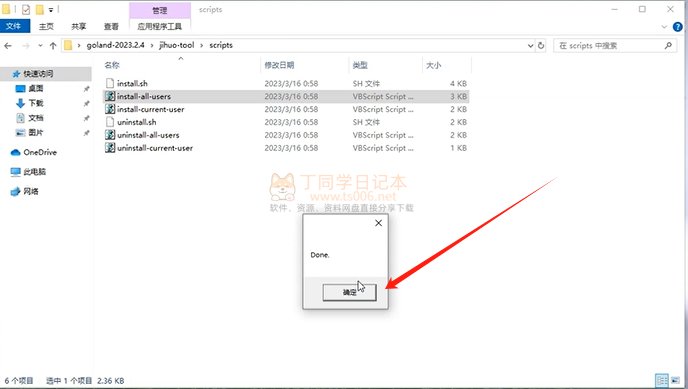Image resolution: width=688 pixels, height=389 pixels.
Task: Click the install-all-users VBScript icon
Action: click(110, 96)
